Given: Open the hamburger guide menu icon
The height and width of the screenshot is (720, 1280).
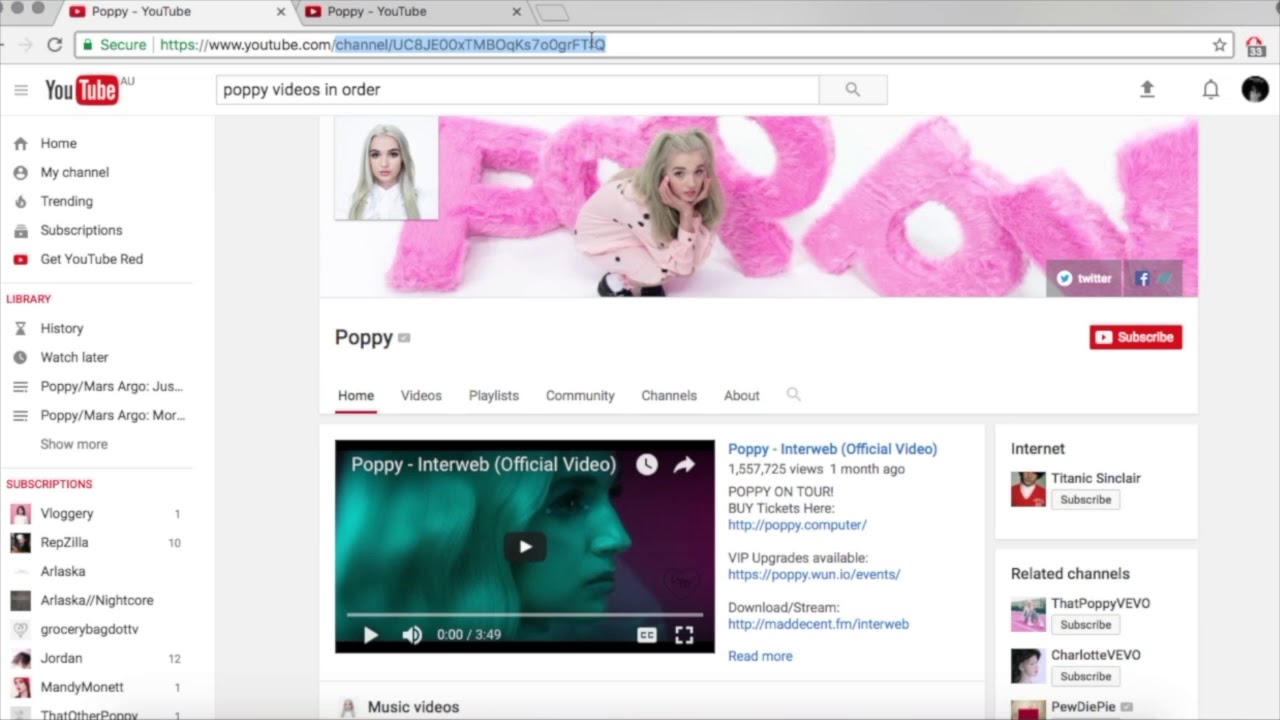Looking at the screenshot, I should [x=21, y=90].
